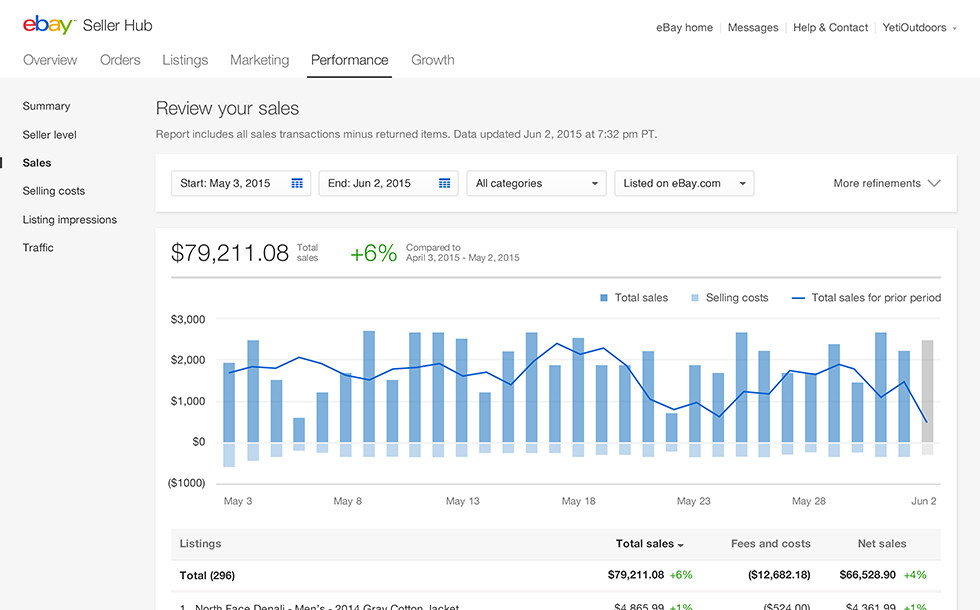Open the eBay home link

(x=684, y=28)
